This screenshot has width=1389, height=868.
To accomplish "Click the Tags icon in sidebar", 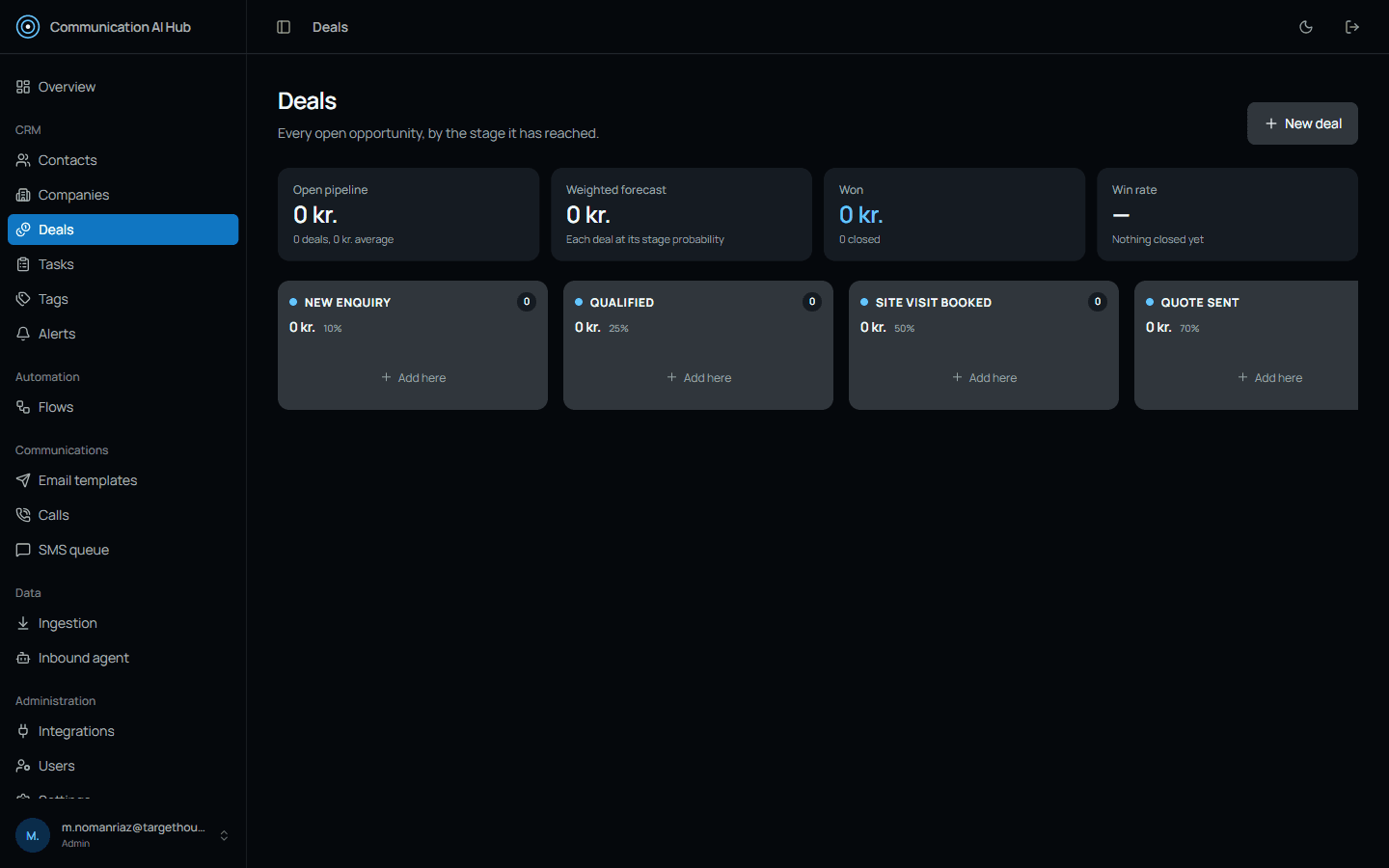I will tap(23, 299).
